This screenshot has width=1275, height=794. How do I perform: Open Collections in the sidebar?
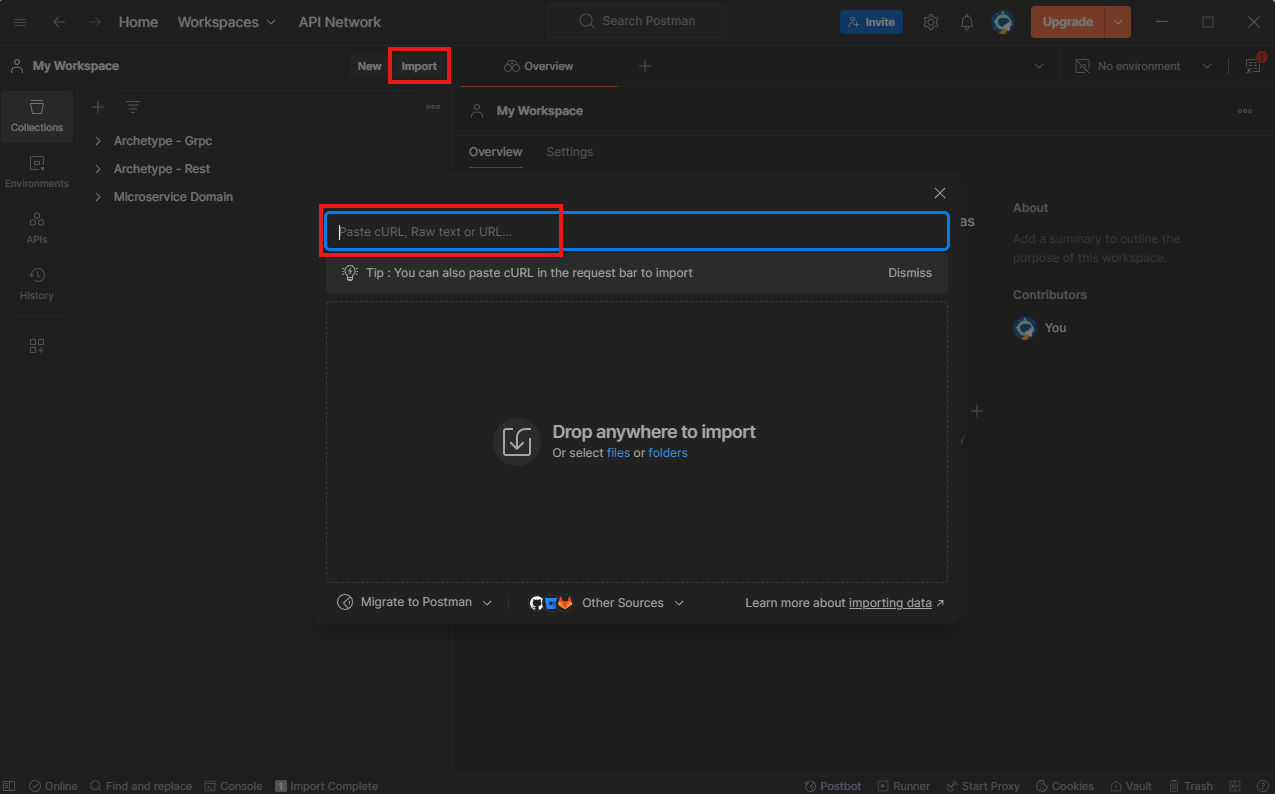tap(37, 116)
